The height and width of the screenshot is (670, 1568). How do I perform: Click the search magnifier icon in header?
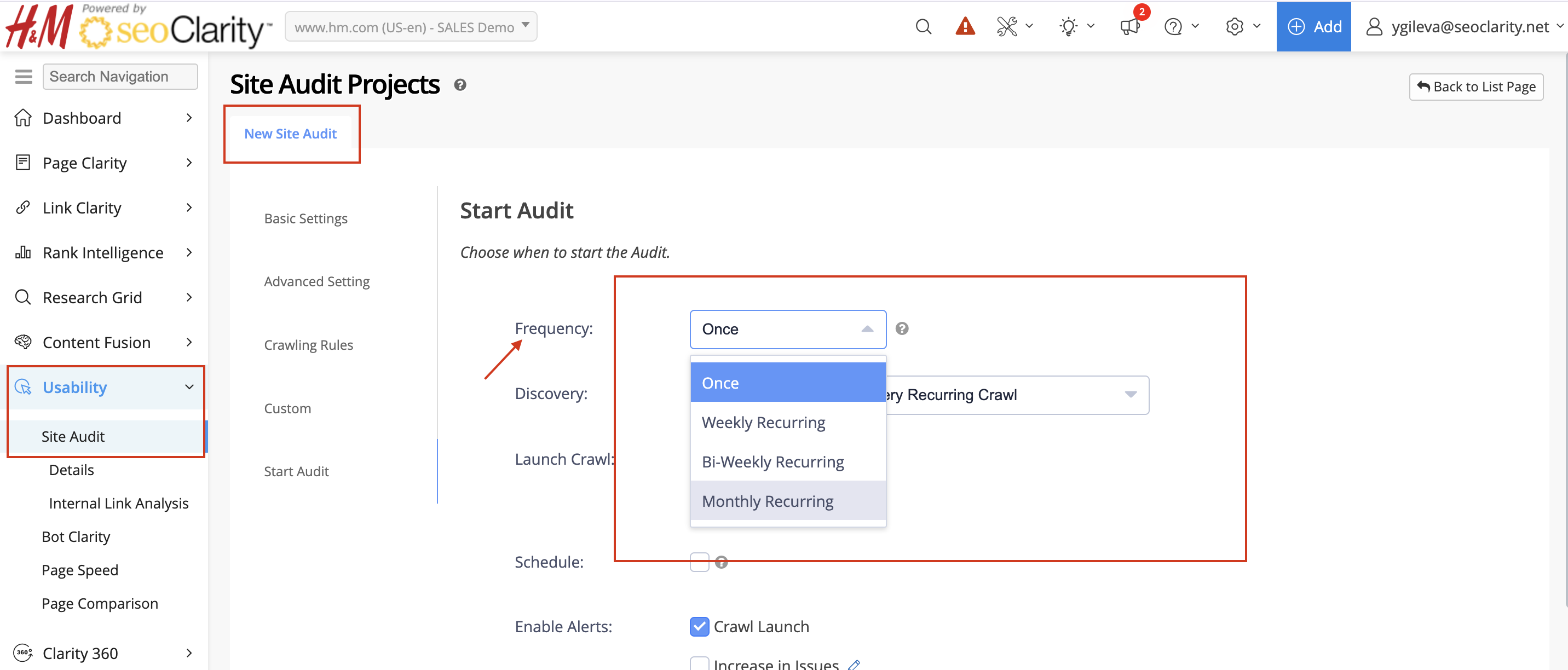[923, 27]
